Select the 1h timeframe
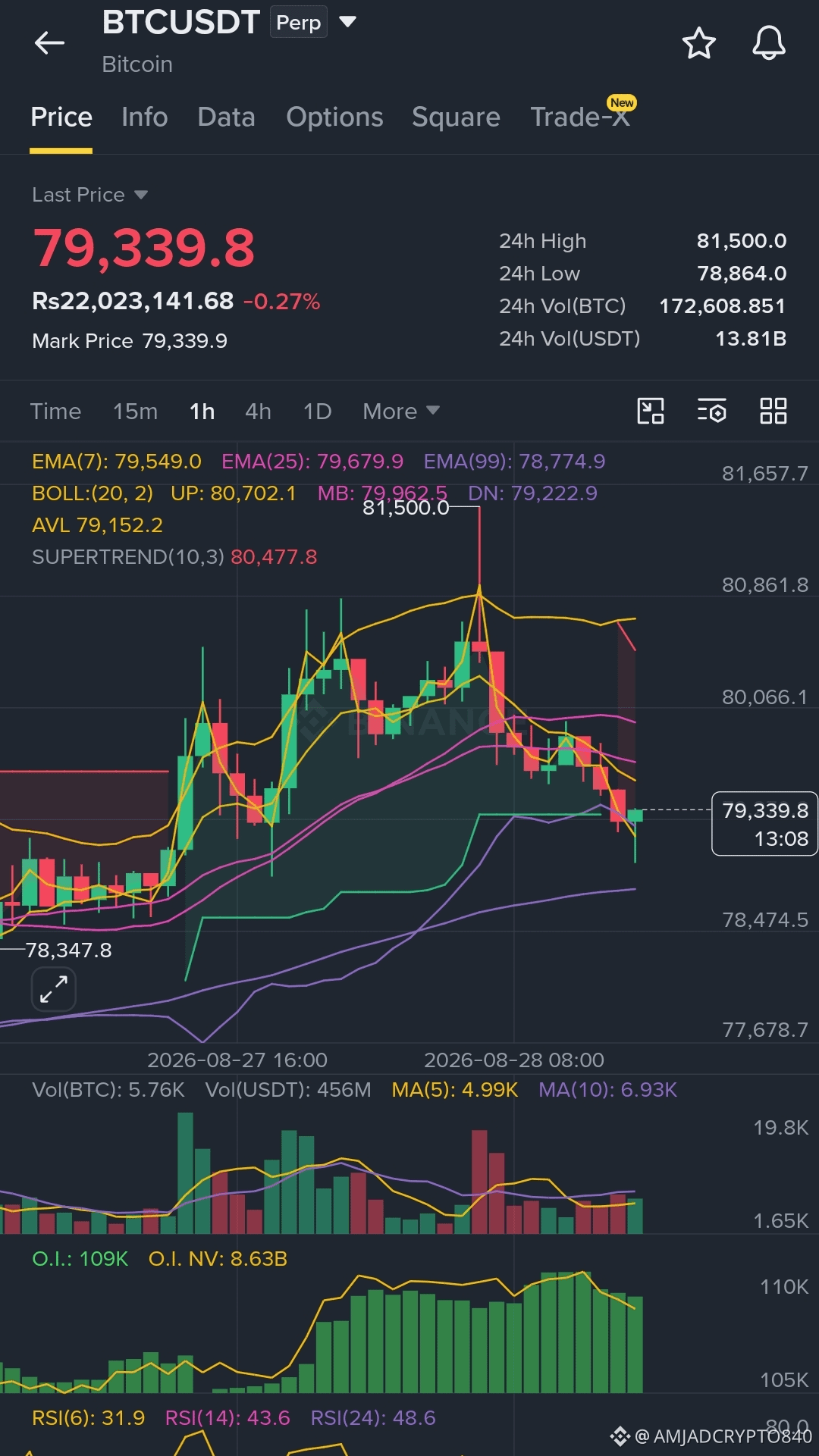This screenshot has height=1456, width=819. (x=202, y=412)
